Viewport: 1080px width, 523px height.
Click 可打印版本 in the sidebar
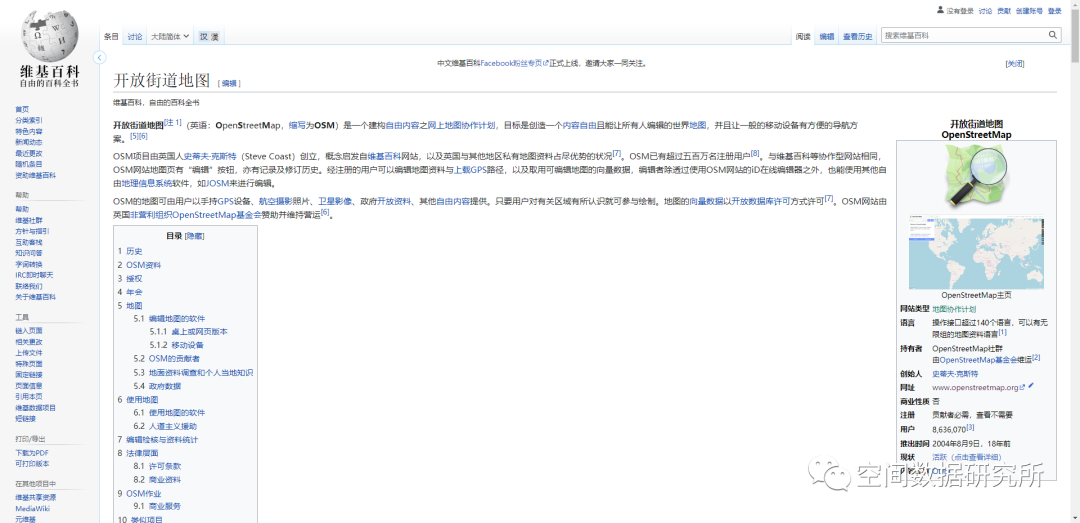pyautogui.click(x=32, y=464)
